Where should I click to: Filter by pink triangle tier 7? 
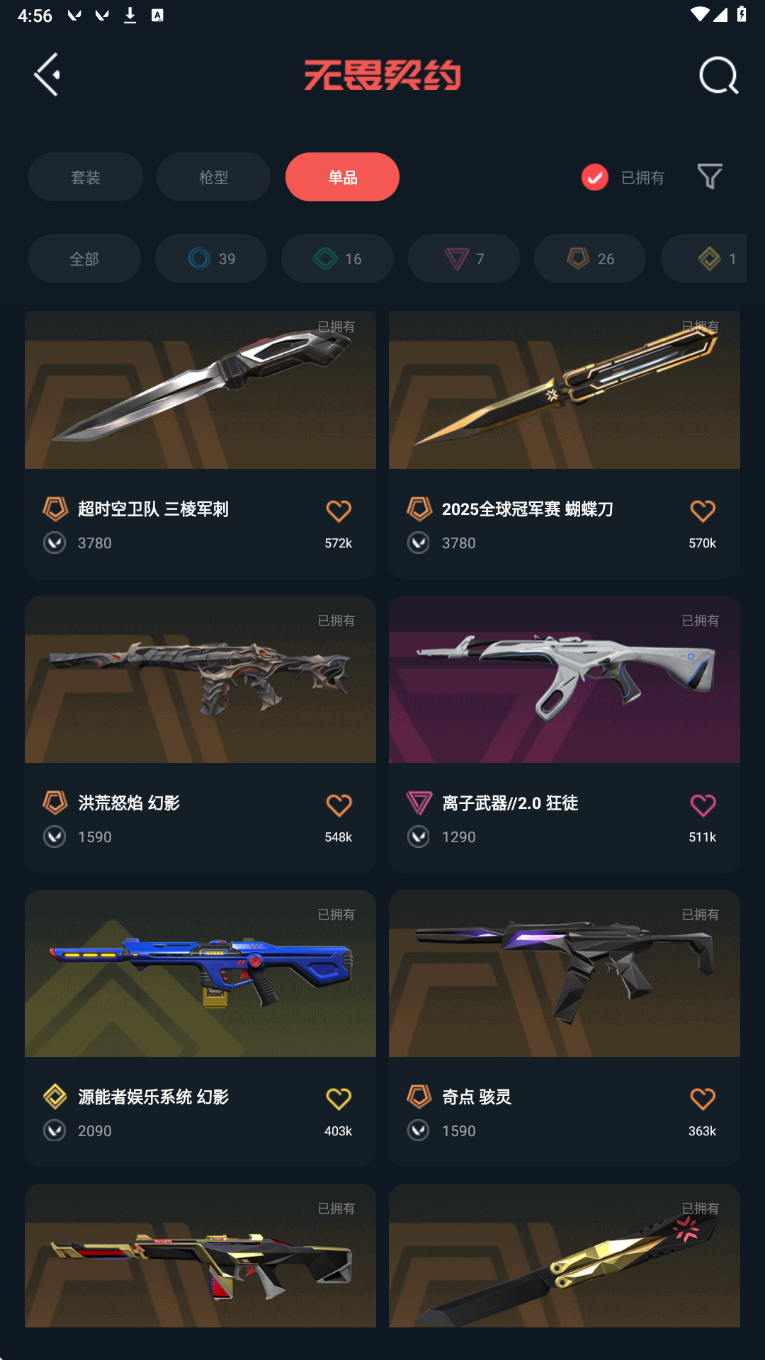click(x=464, y=259)
